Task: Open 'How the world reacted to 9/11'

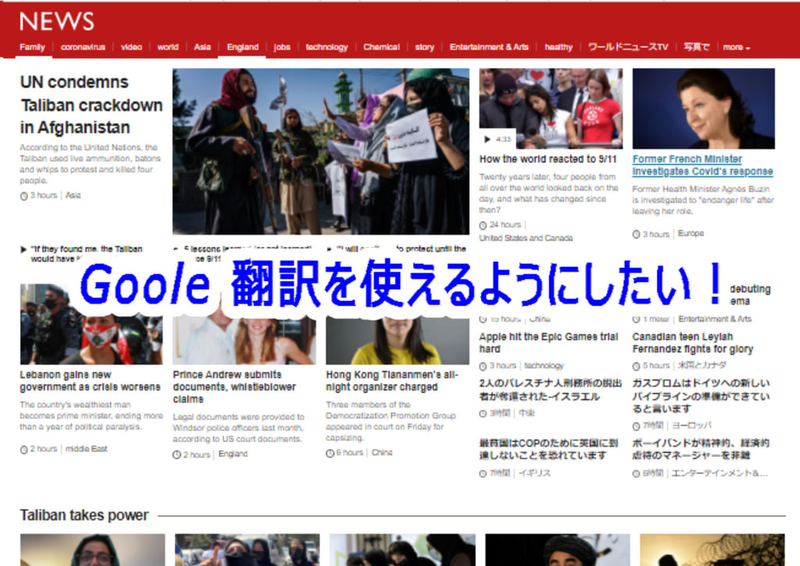Action: point(548,159)
